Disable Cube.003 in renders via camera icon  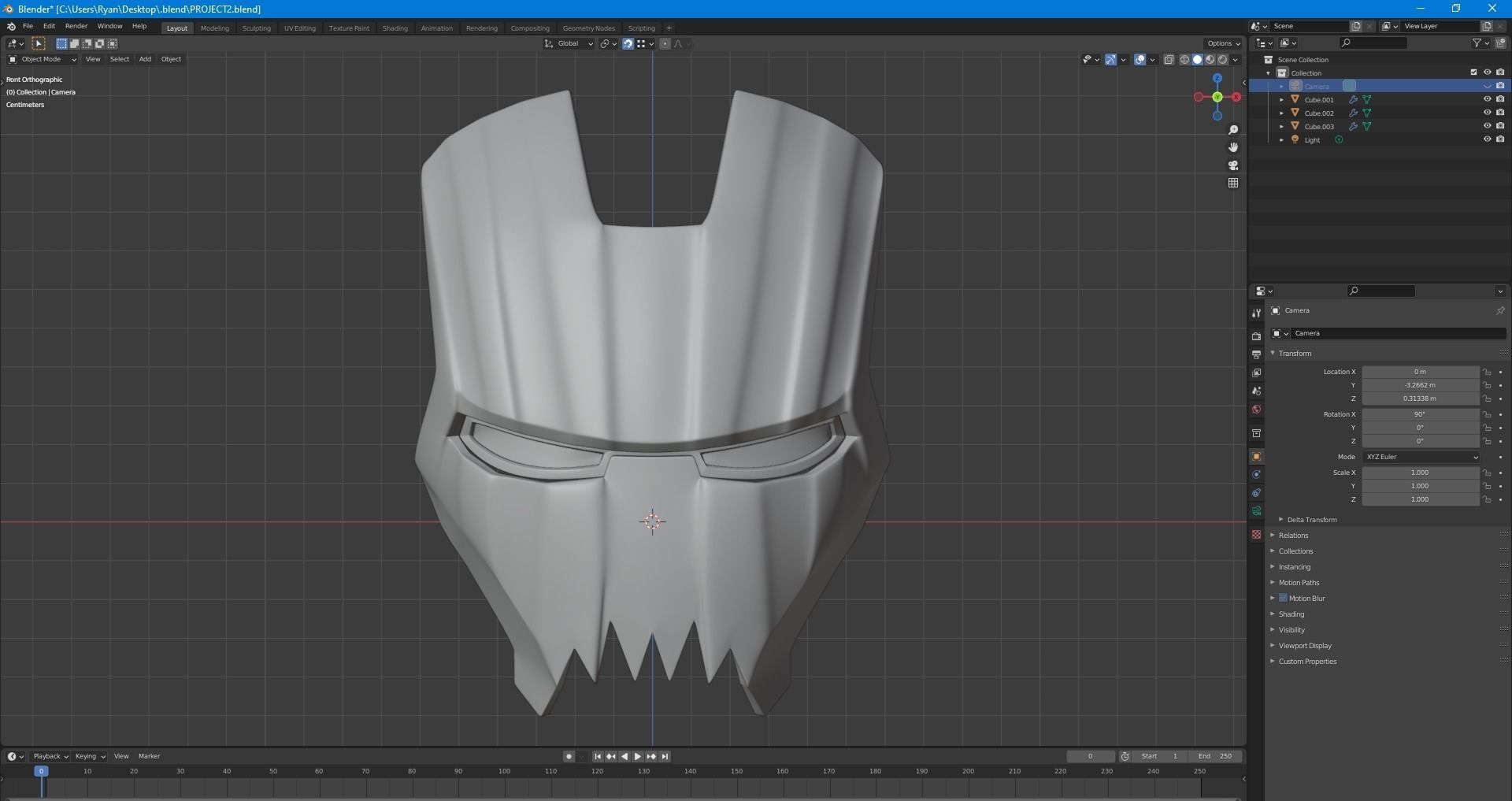point(1500,126)
